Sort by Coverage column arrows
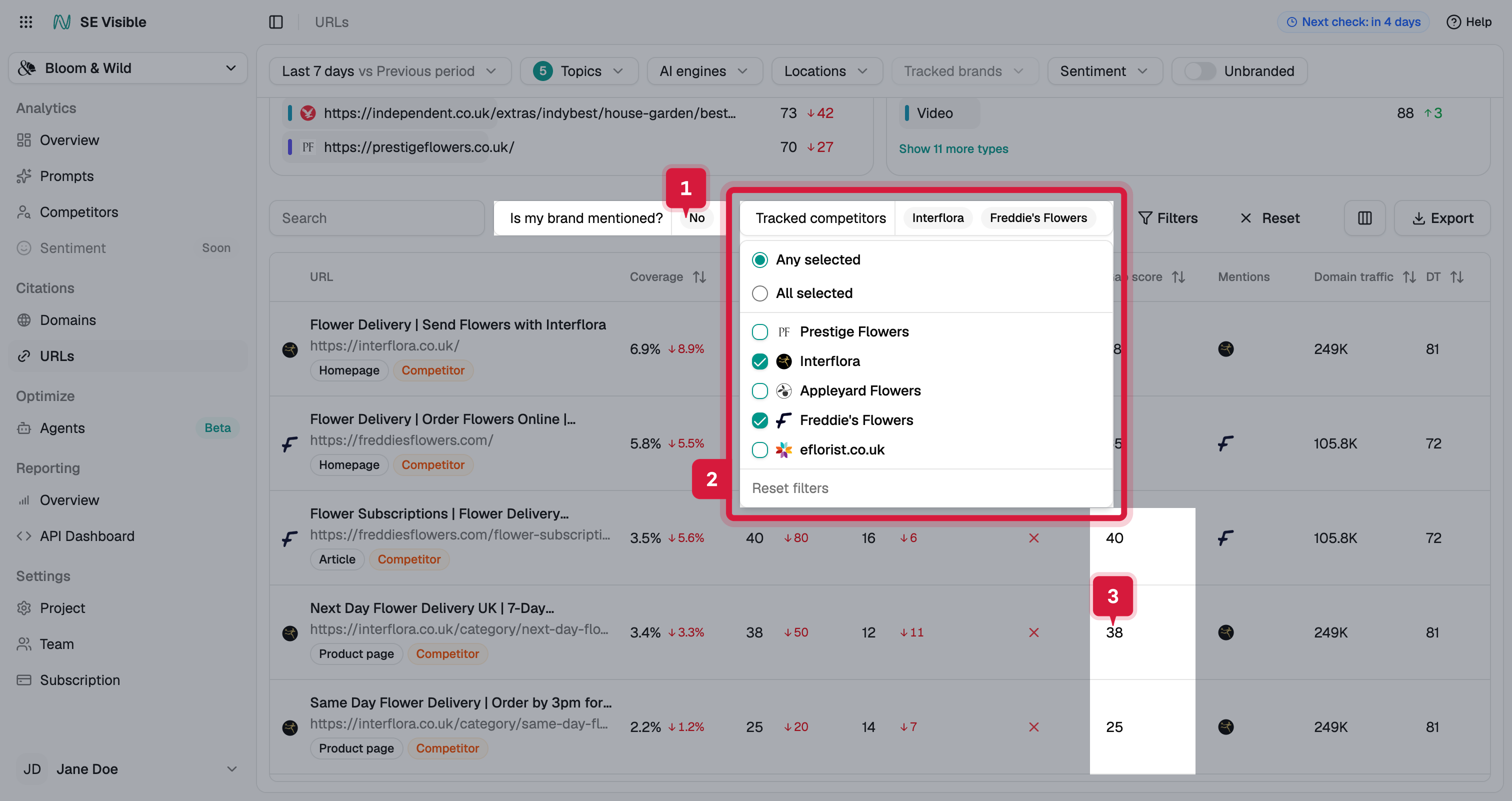Image resolution: width=1512 pixels, height=801 pixels. 699,277
